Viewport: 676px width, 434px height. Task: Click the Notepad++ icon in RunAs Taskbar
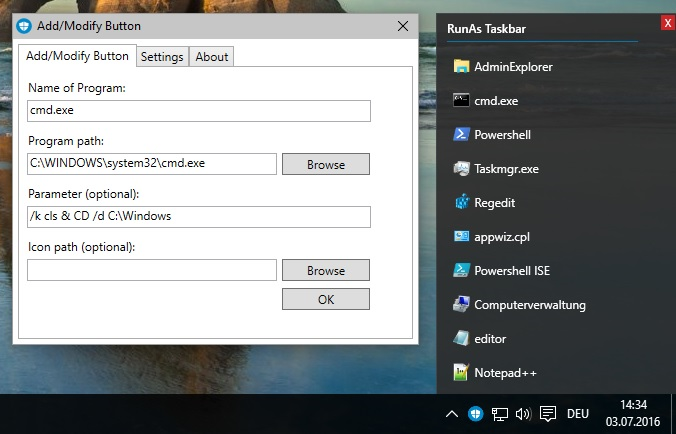461,372
